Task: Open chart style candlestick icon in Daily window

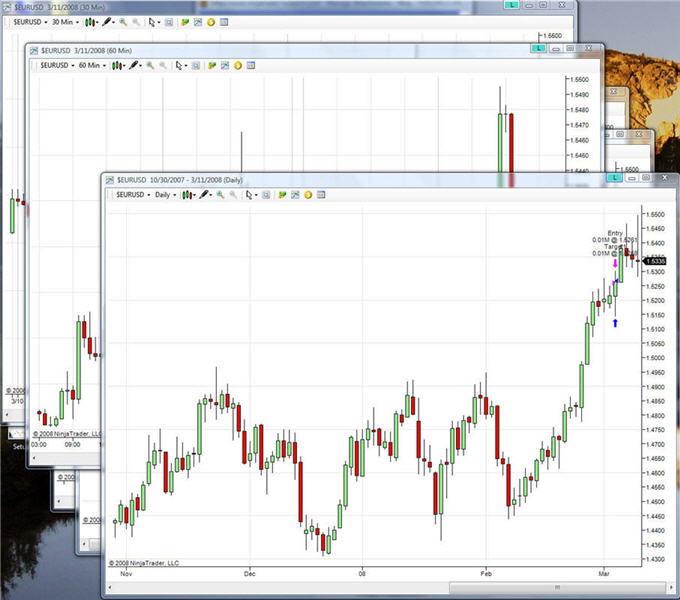Action: (x=187, y=195)
